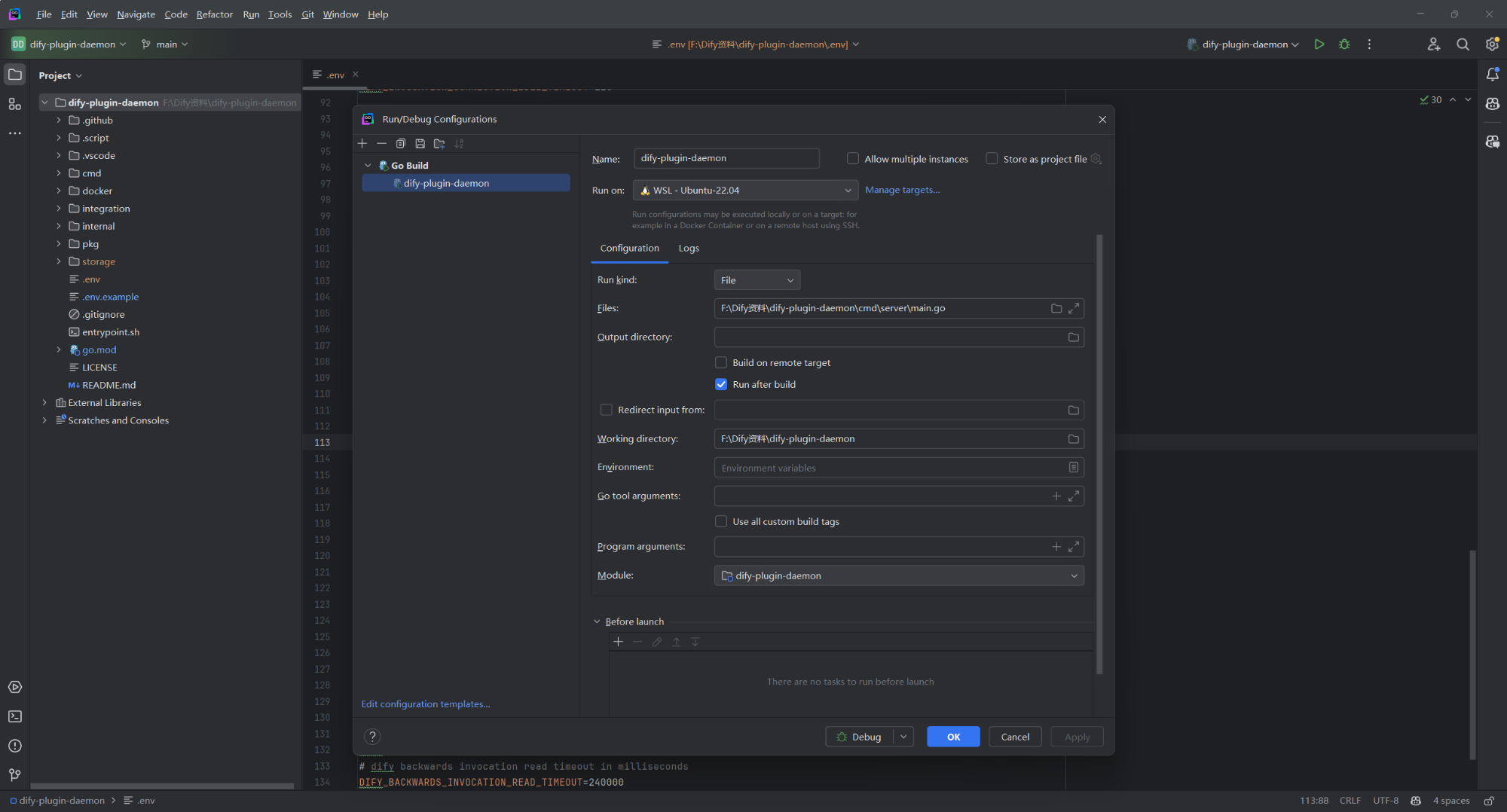The image size is (1507, 812).
Task: Open the dialog help question mark
Action: [372, 737]
